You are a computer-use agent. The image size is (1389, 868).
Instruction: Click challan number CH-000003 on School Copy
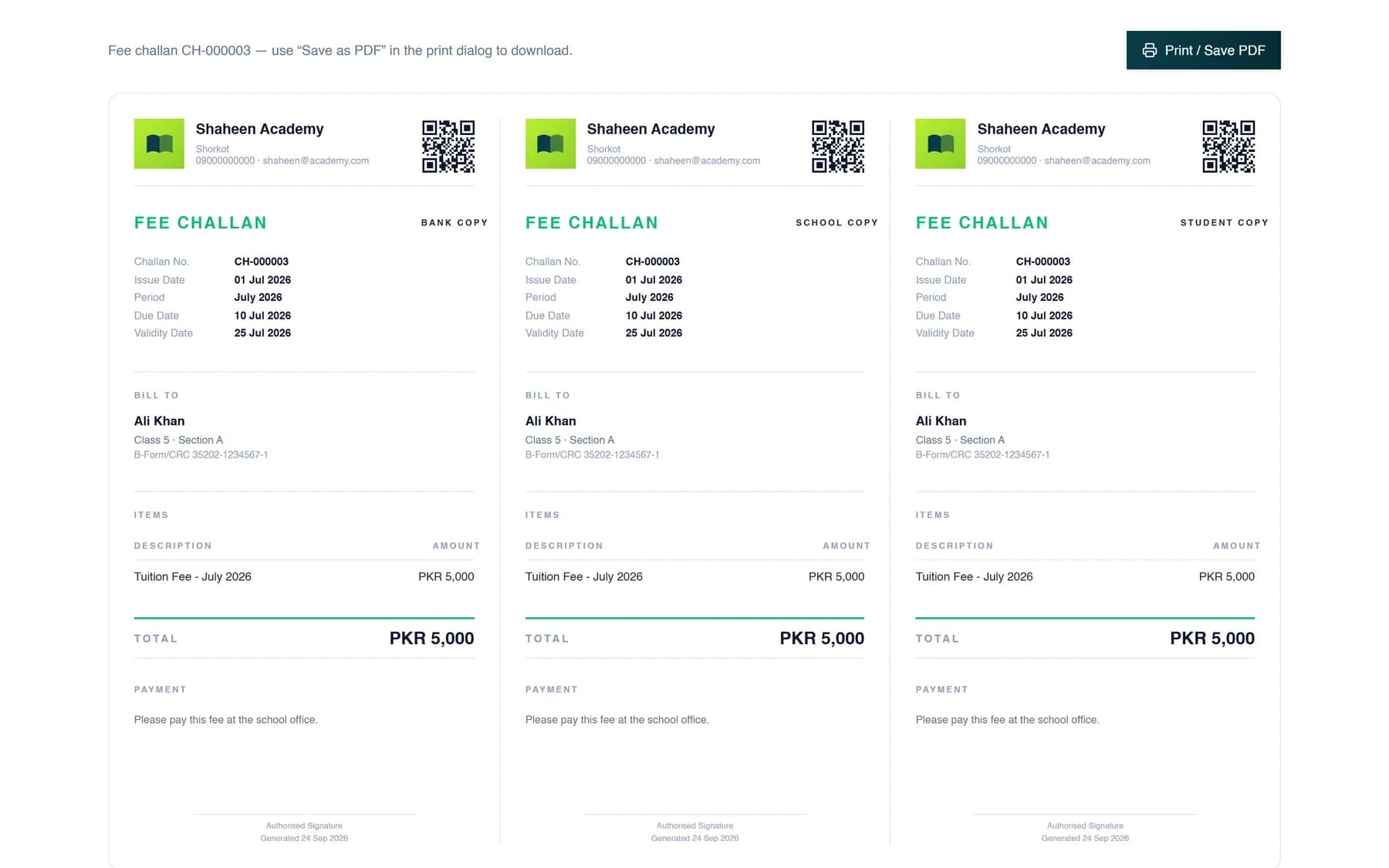click(653, 262)
